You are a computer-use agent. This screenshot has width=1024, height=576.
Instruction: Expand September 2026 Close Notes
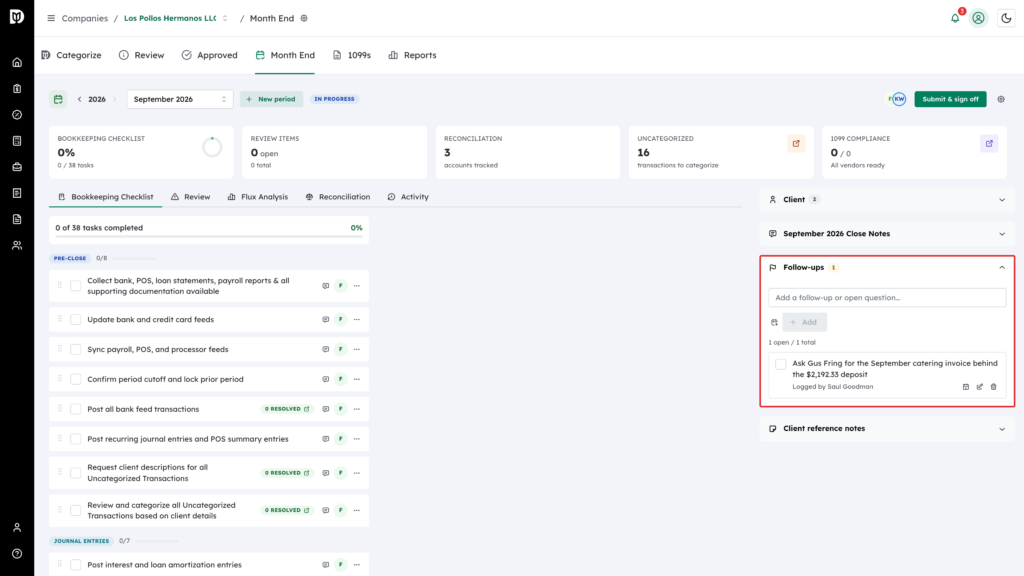point(887,234)
